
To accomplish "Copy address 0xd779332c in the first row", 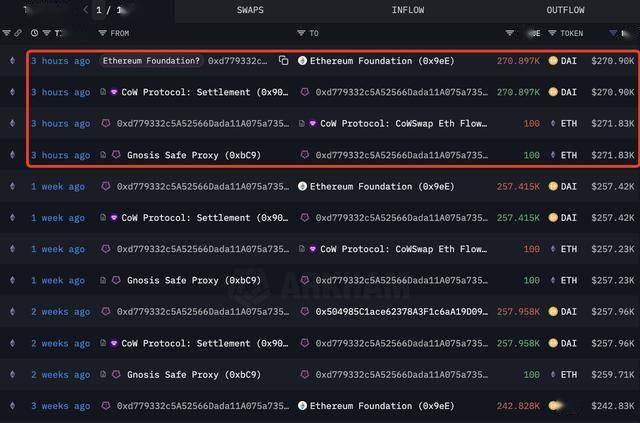I will click(x=283, y=61).
